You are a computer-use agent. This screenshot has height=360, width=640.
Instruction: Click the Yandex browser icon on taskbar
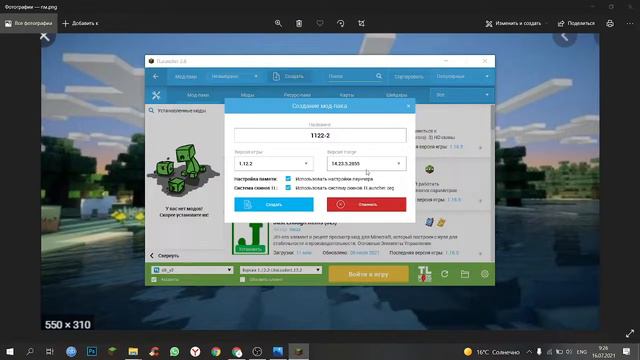click(195, 351)
